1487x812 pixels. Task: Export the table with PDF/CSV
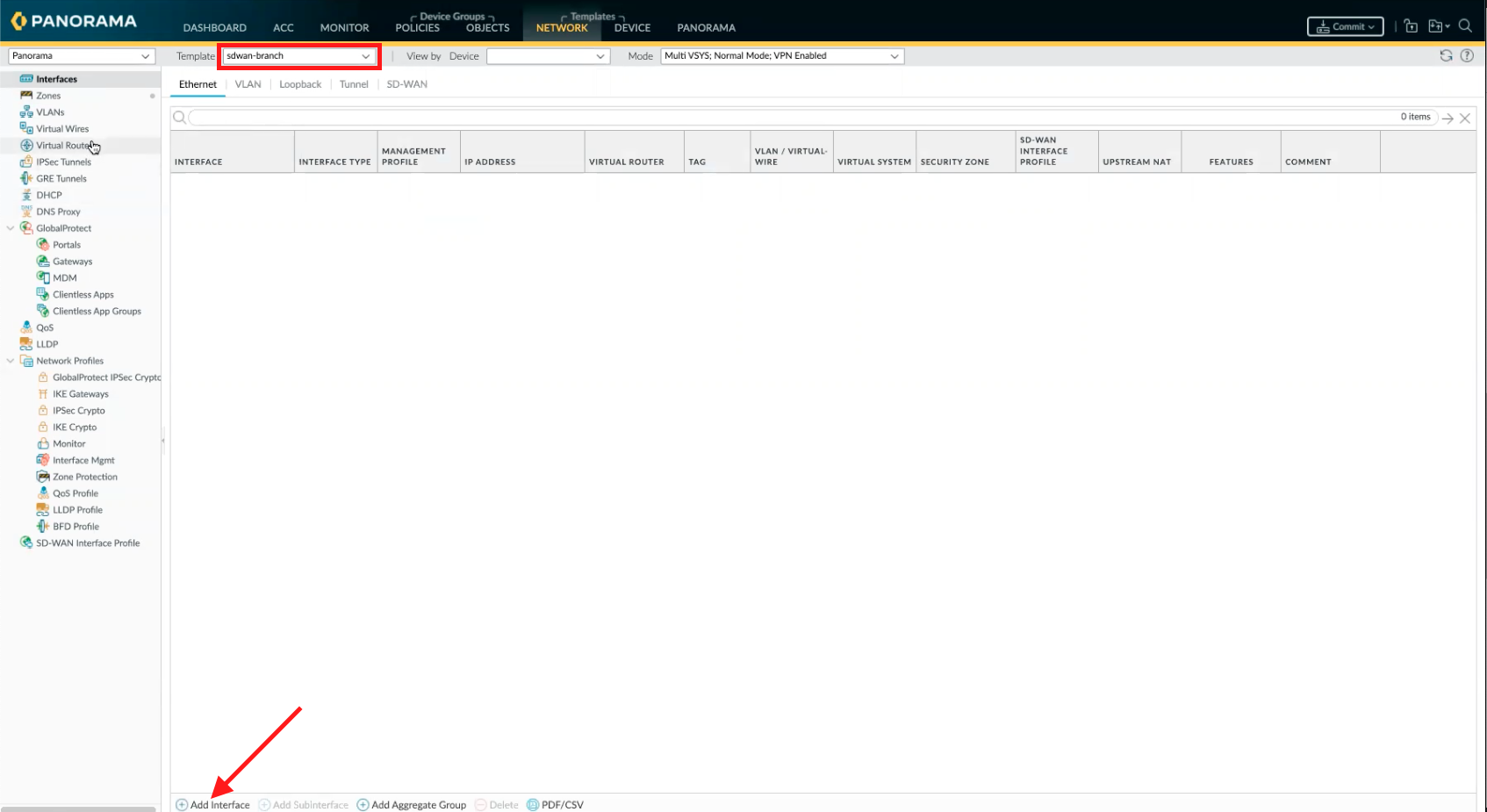coord(555,805)
